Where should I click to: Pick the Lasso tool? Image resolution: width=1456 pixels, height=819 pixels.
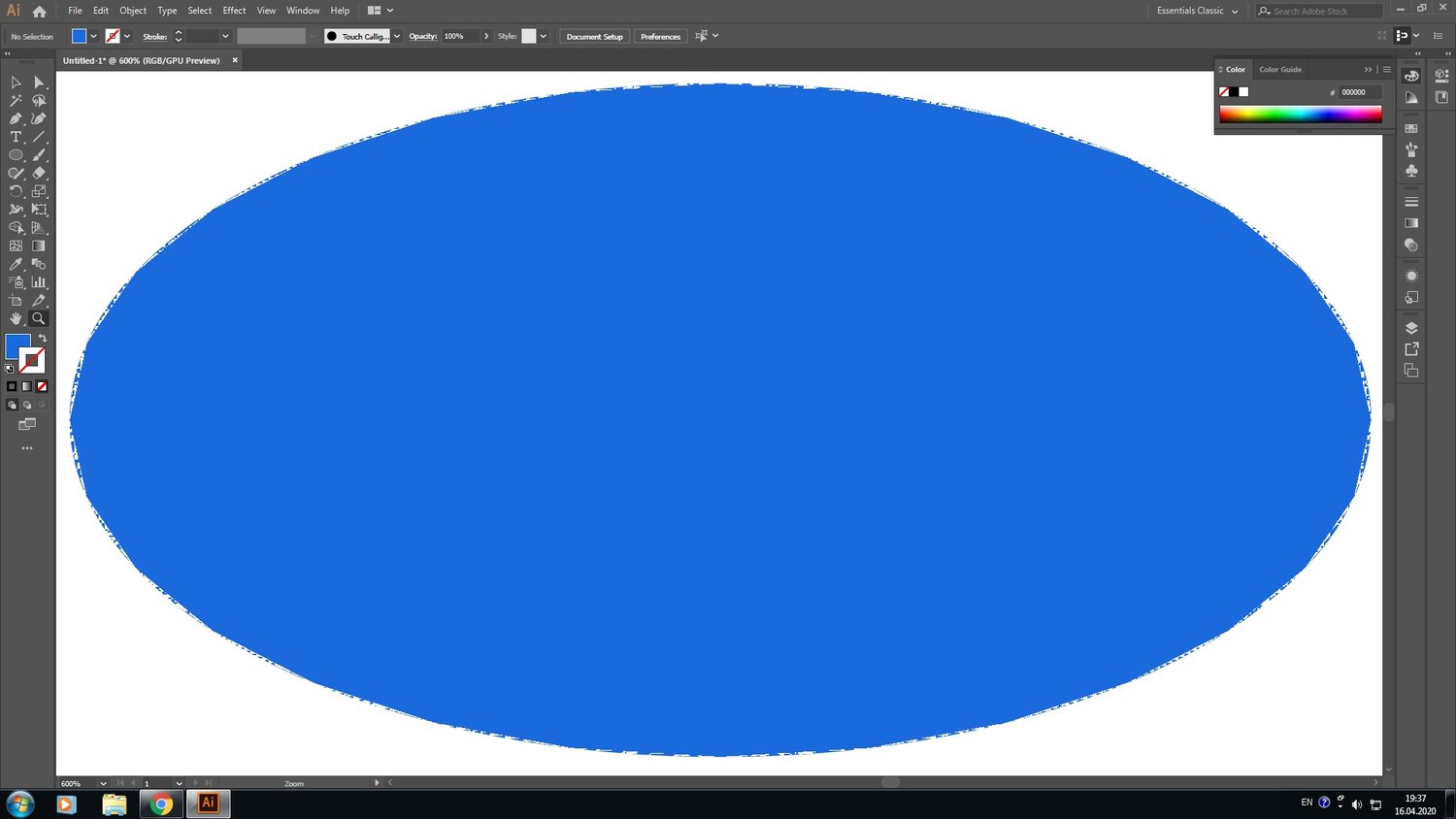[x=39, y=101]
